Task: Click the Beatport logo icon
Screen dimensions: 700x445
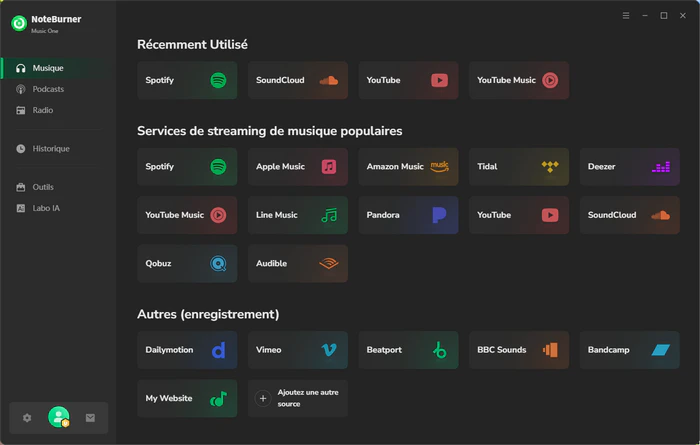Action: (x=440, y=350)
